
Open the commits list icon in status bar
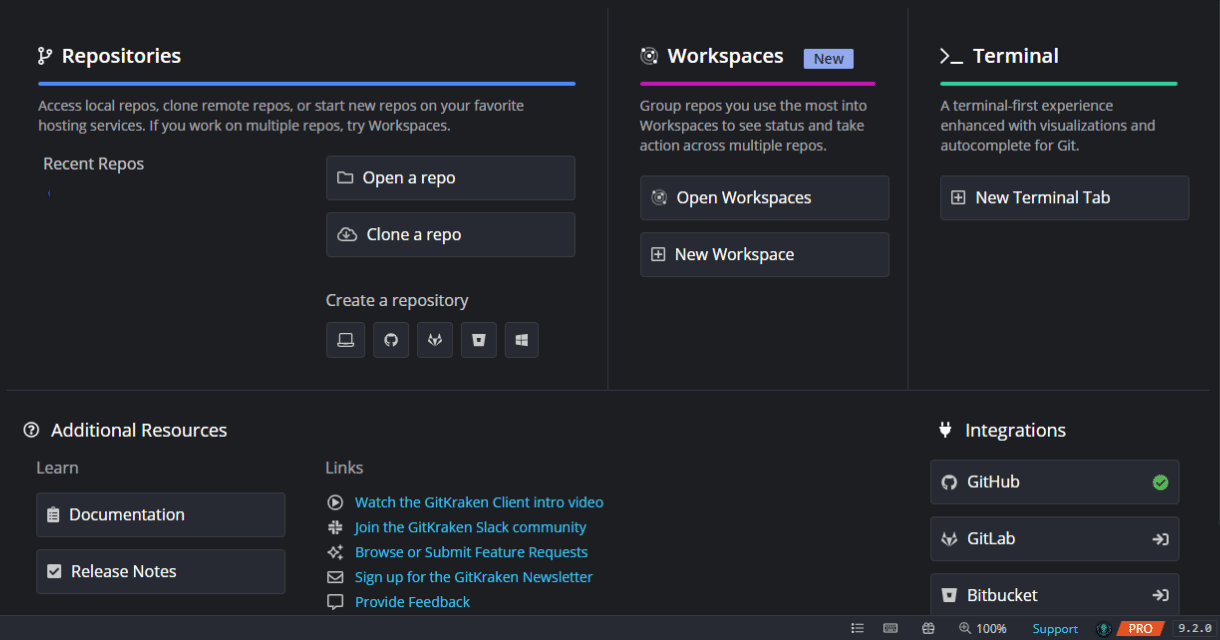[857, 628]
